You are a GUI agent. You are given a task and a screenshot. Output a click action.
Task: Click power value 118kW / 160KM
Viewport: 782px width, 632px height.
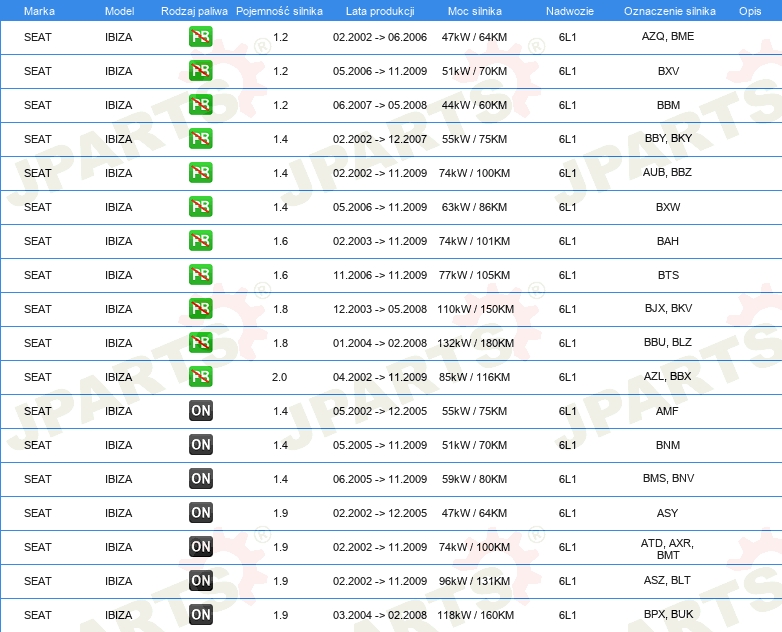(475, 615)
